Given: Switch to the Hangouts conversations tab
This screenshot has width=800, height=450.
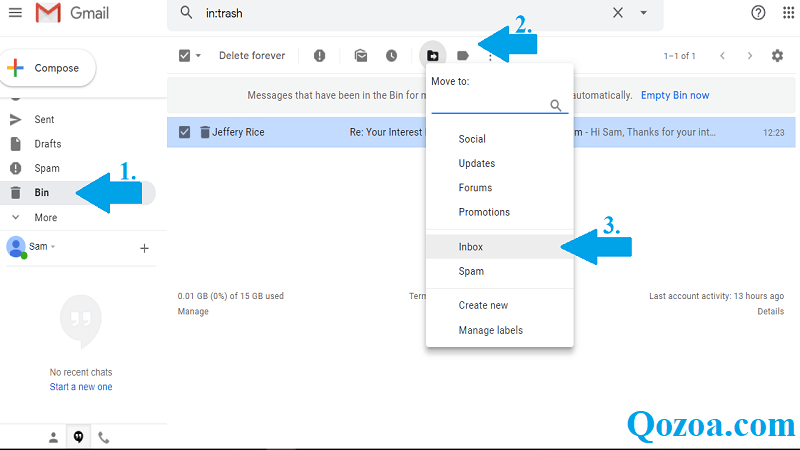Looking at the screenshot, I should pos(79,437).
